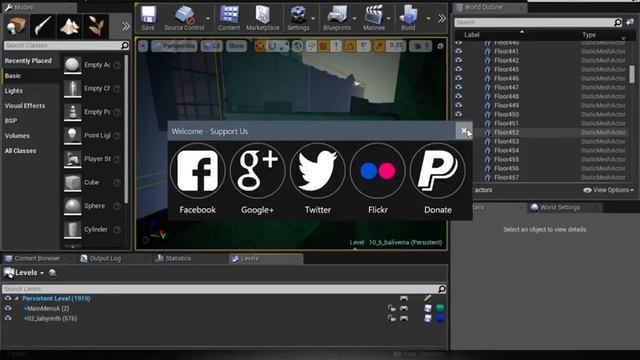The image size is (640, 360).
Task: Select the Cylinder item in class list
Action: coord(92,229)
